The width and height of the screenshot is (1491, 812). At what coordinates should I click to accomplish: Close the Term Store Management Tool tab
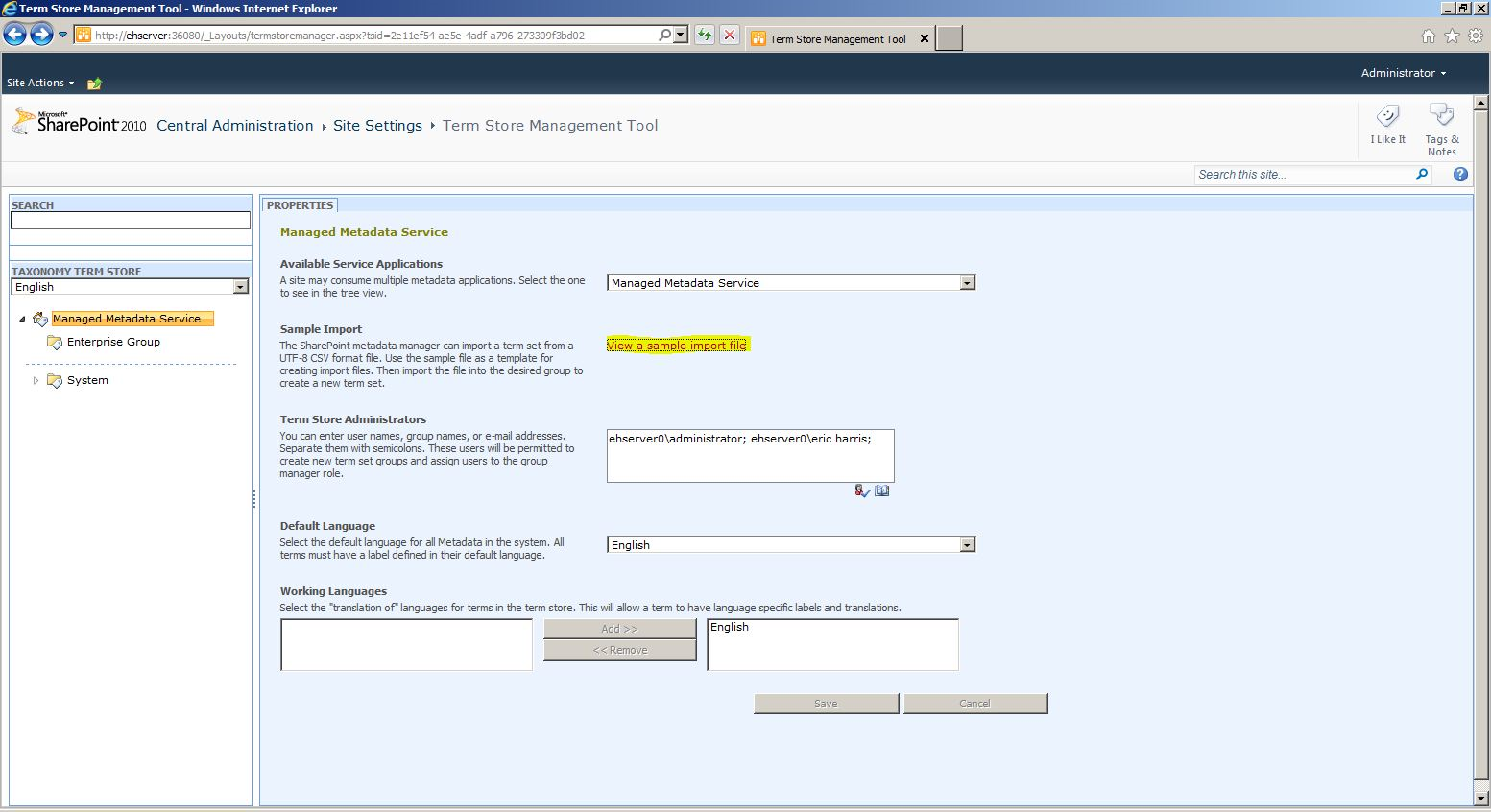[x=925, y=38]
